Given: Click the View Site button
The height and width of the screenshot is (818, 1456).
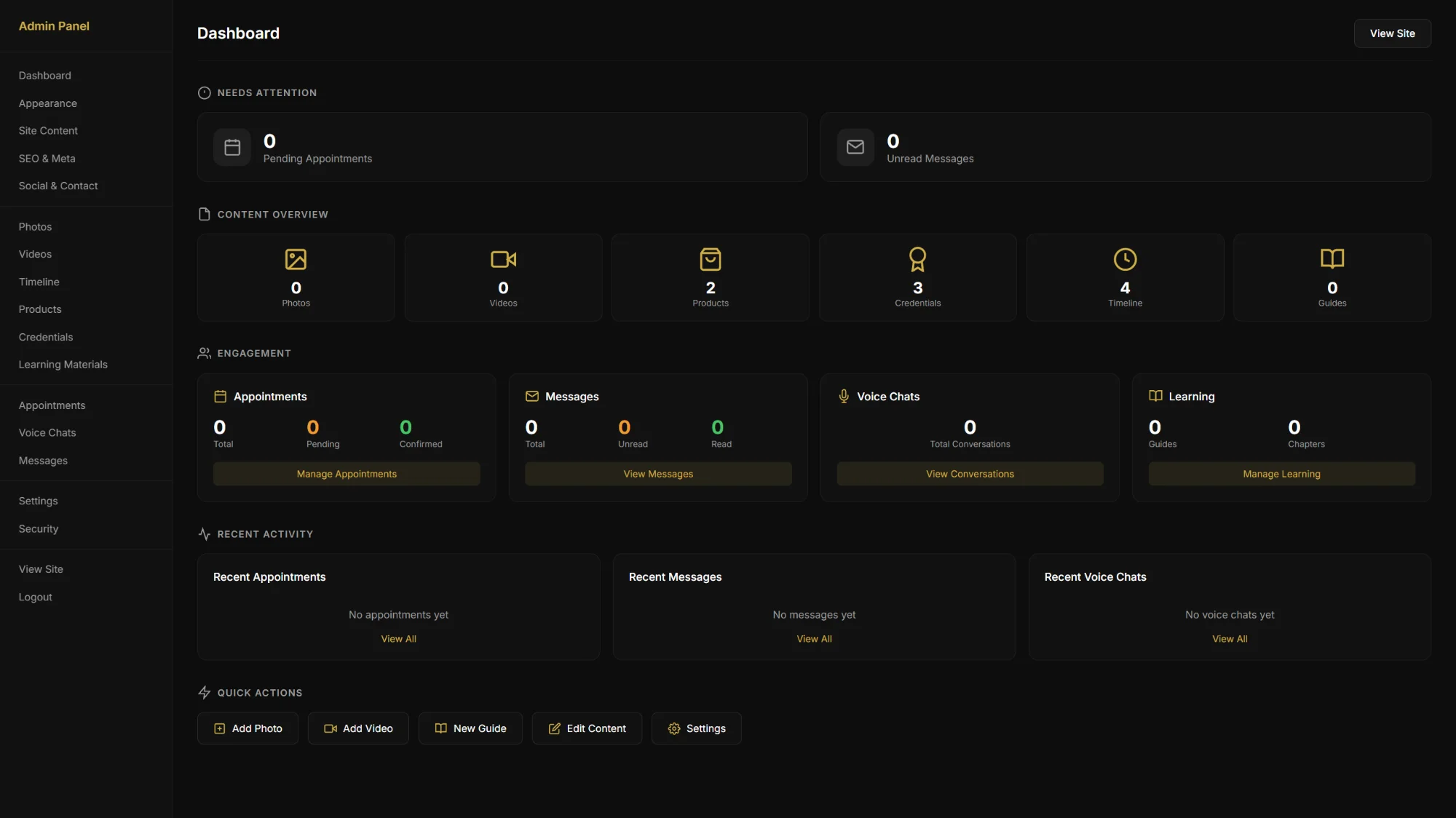Looking at the screenshot, I should (x=1391, y=33).
